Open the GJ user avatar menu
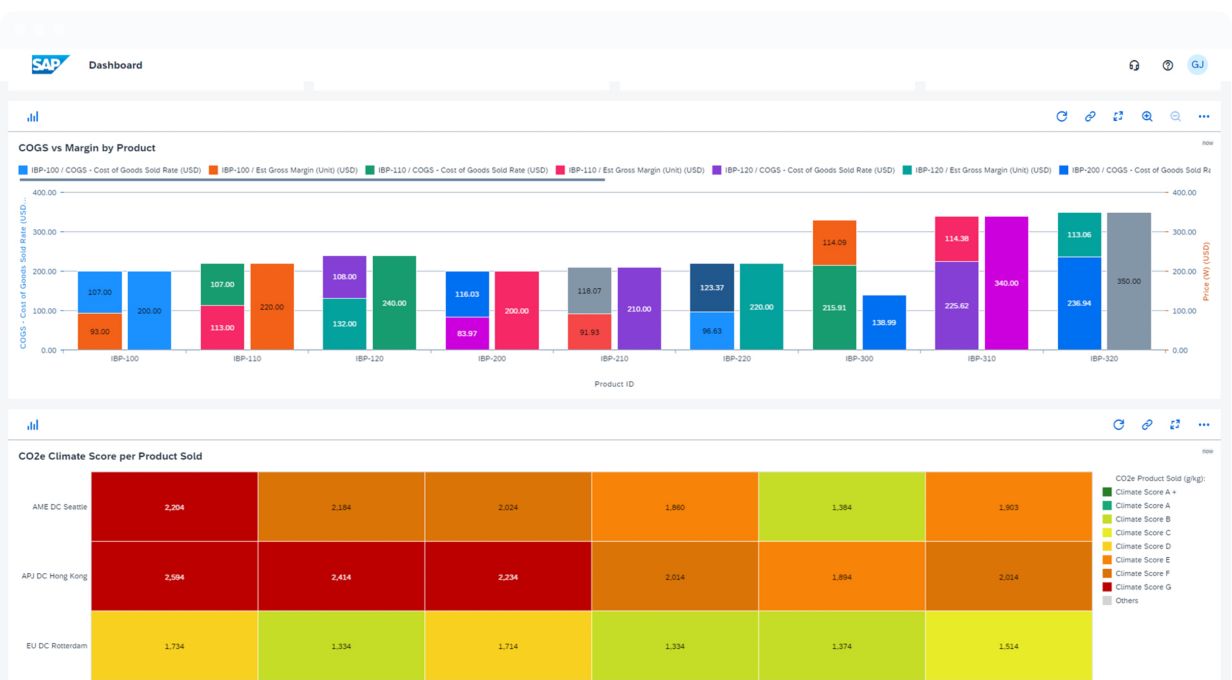This screenshot has width=1232, height=680. [x=1198, y=65]
